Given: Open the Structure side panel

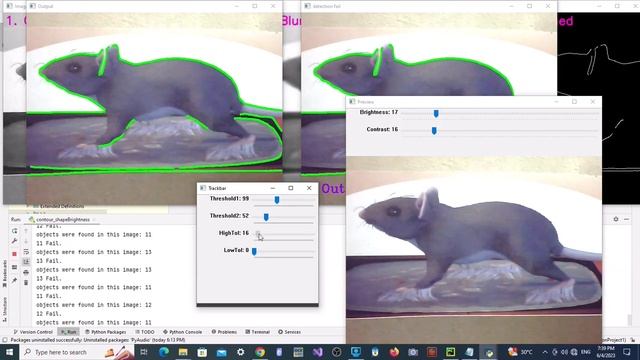Looking at the screenshot, I should pos(4,309).
